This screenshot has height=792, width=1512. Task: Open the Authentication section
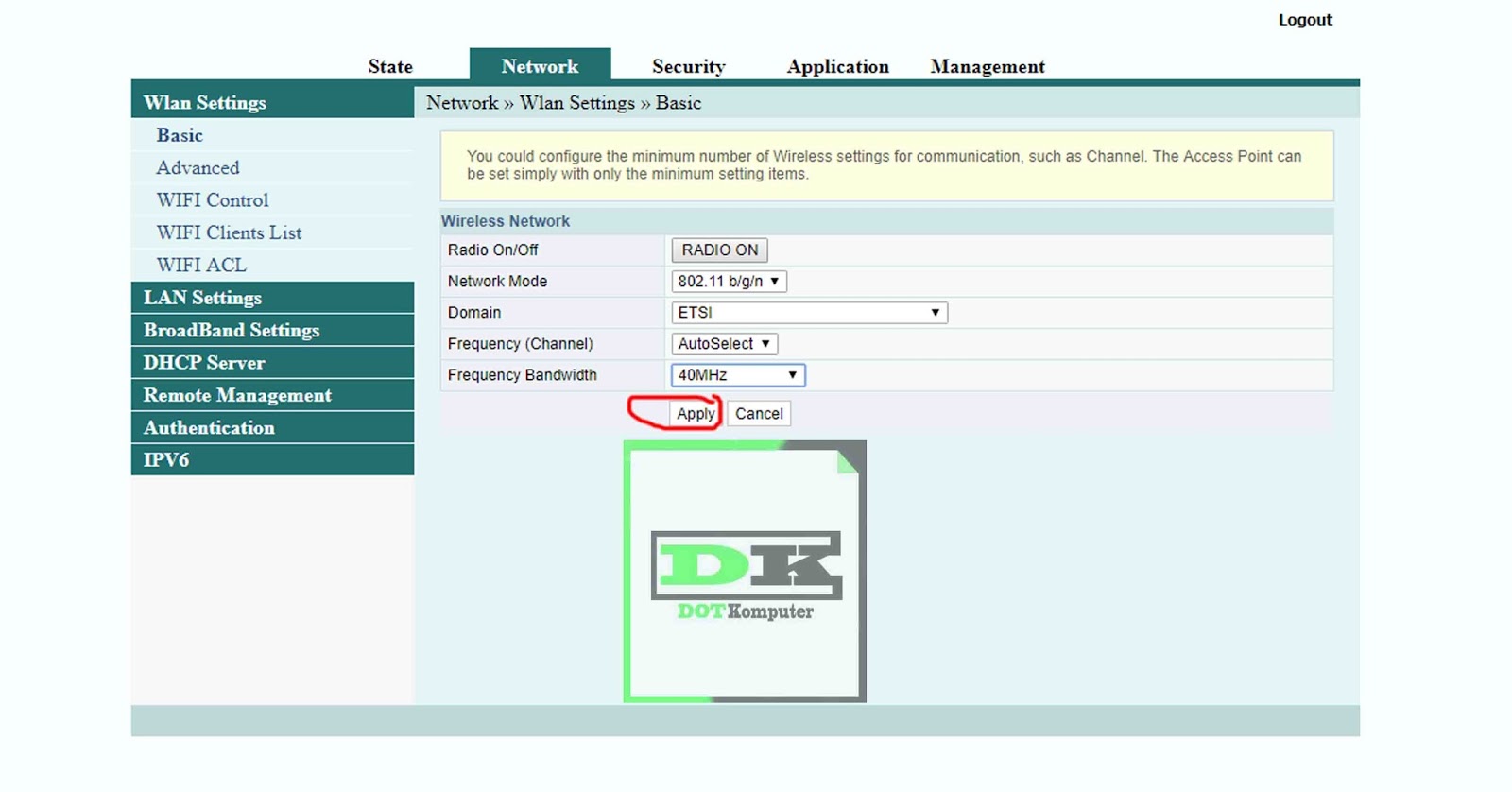[272, 427]
